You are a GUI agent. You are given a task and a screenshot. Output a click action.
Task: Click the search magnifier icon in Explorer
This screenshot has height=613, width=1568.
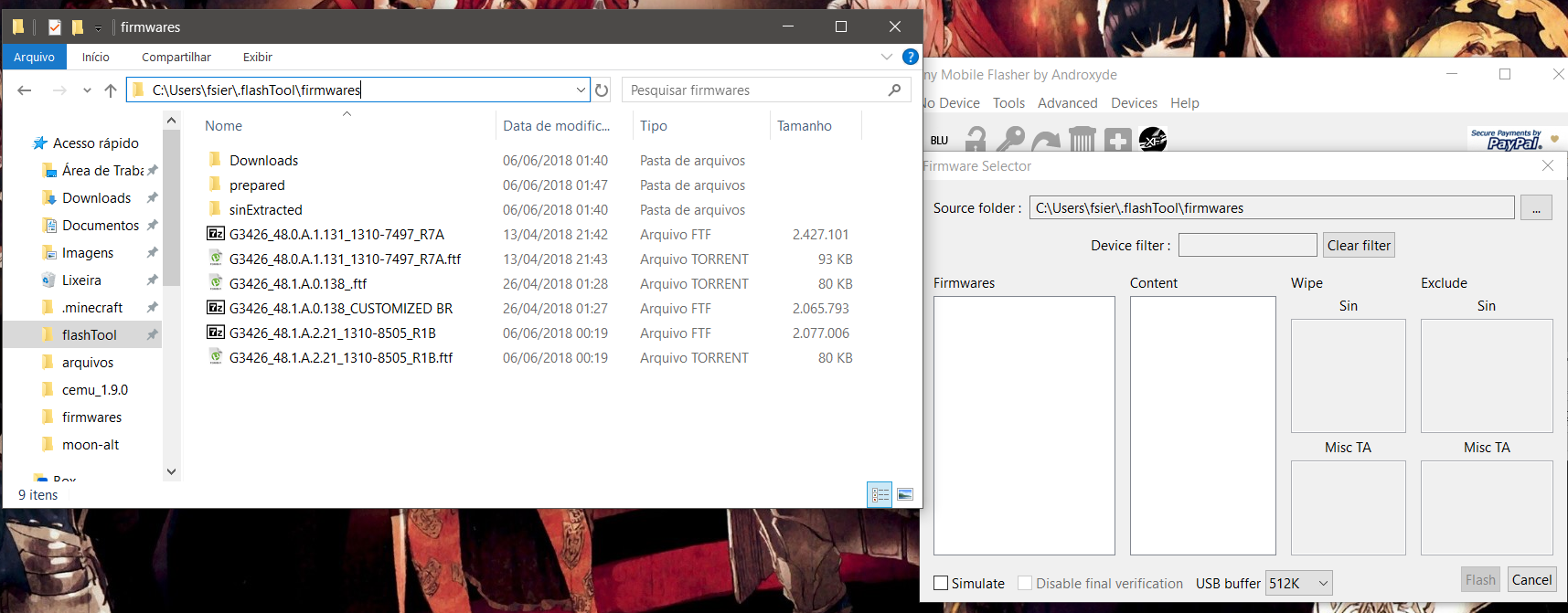click(x=894, y=90)
